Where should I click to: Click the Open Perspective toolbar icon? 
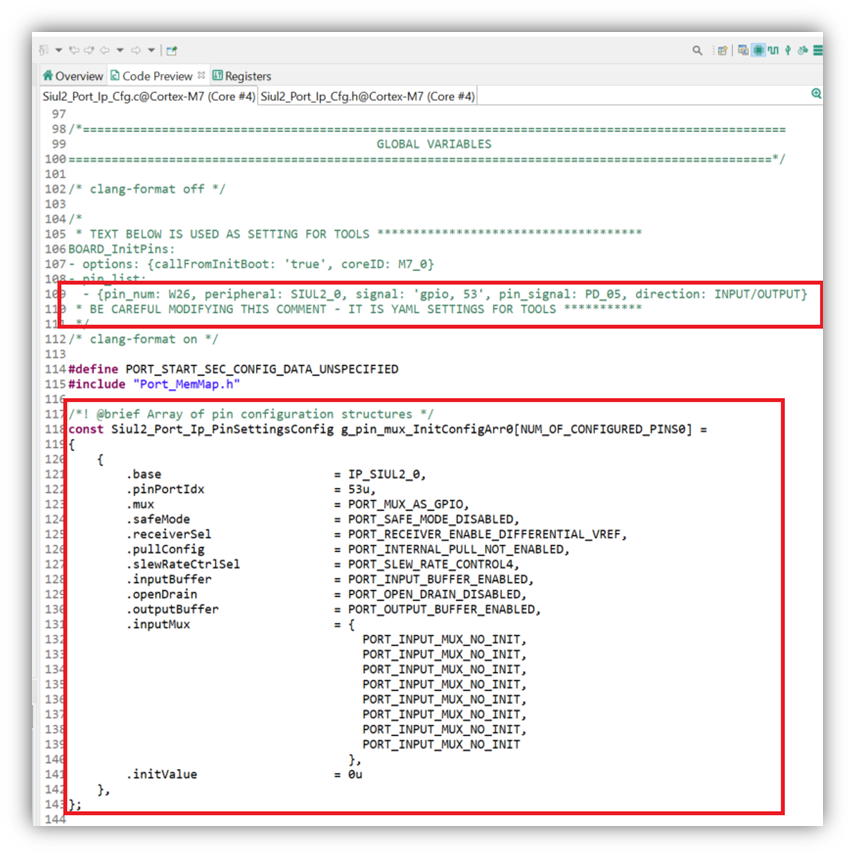(723, 50)
